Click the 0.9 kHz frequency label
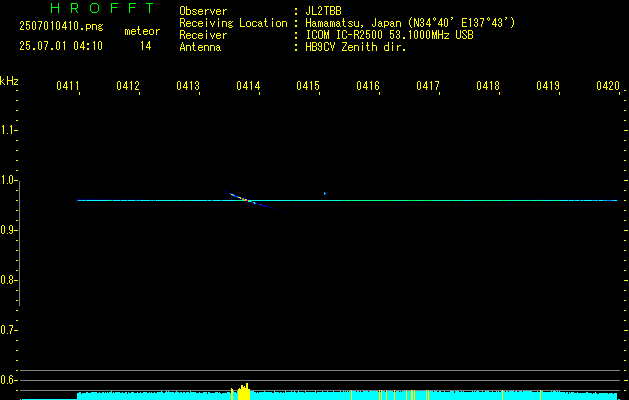This screenshot has height=400, width=629. click(x=8, y=230)
